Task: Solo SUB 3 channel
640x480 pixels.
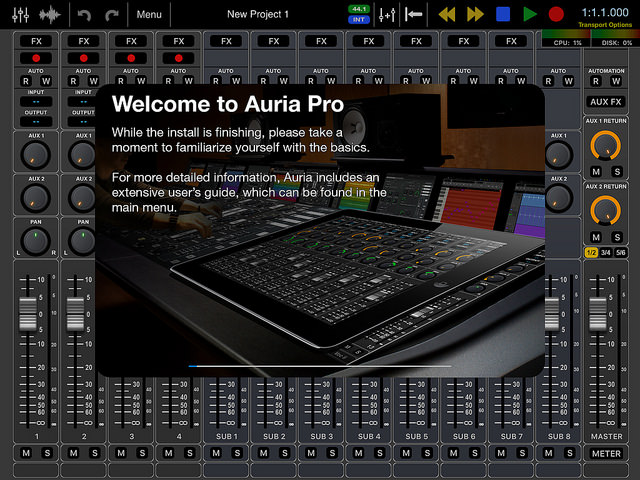Action: pos(332,453)
